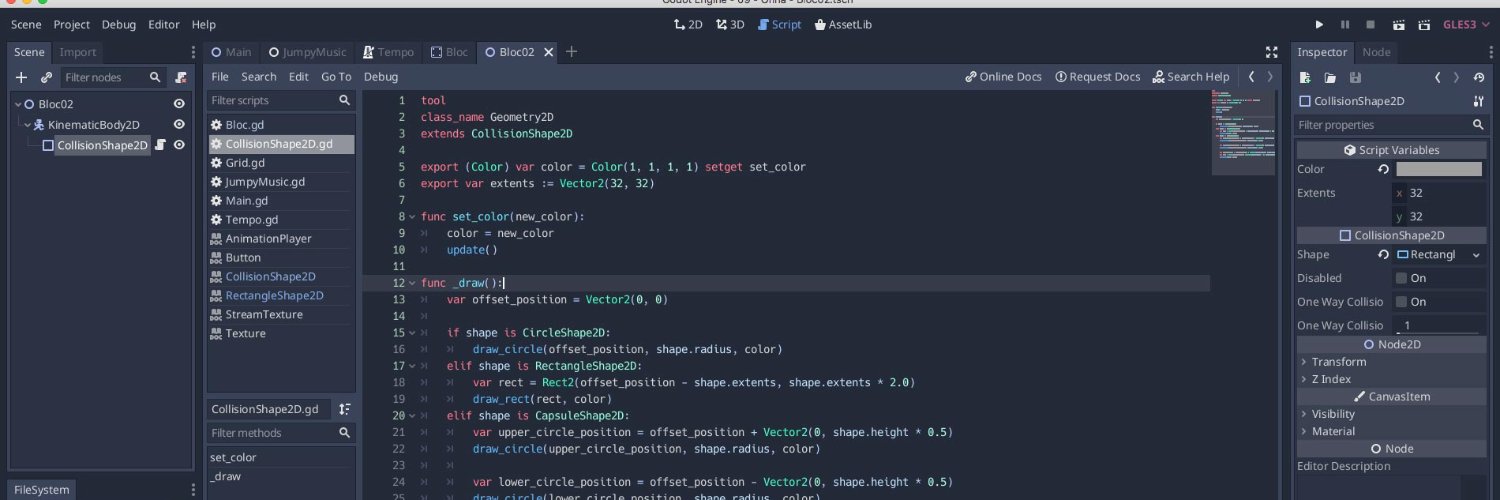Save the edited resource disk icon
The image size is (1500, 500).
(x=1355, y=77)
